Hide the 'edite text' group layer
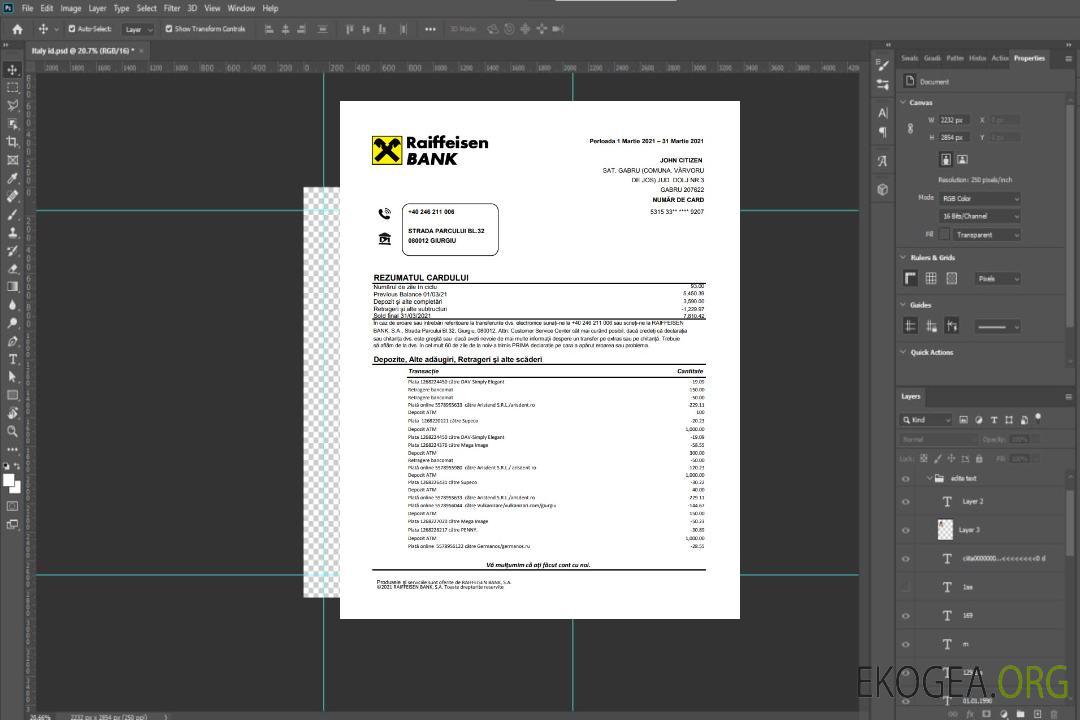 pyautogui.click(x=906, y=479)
